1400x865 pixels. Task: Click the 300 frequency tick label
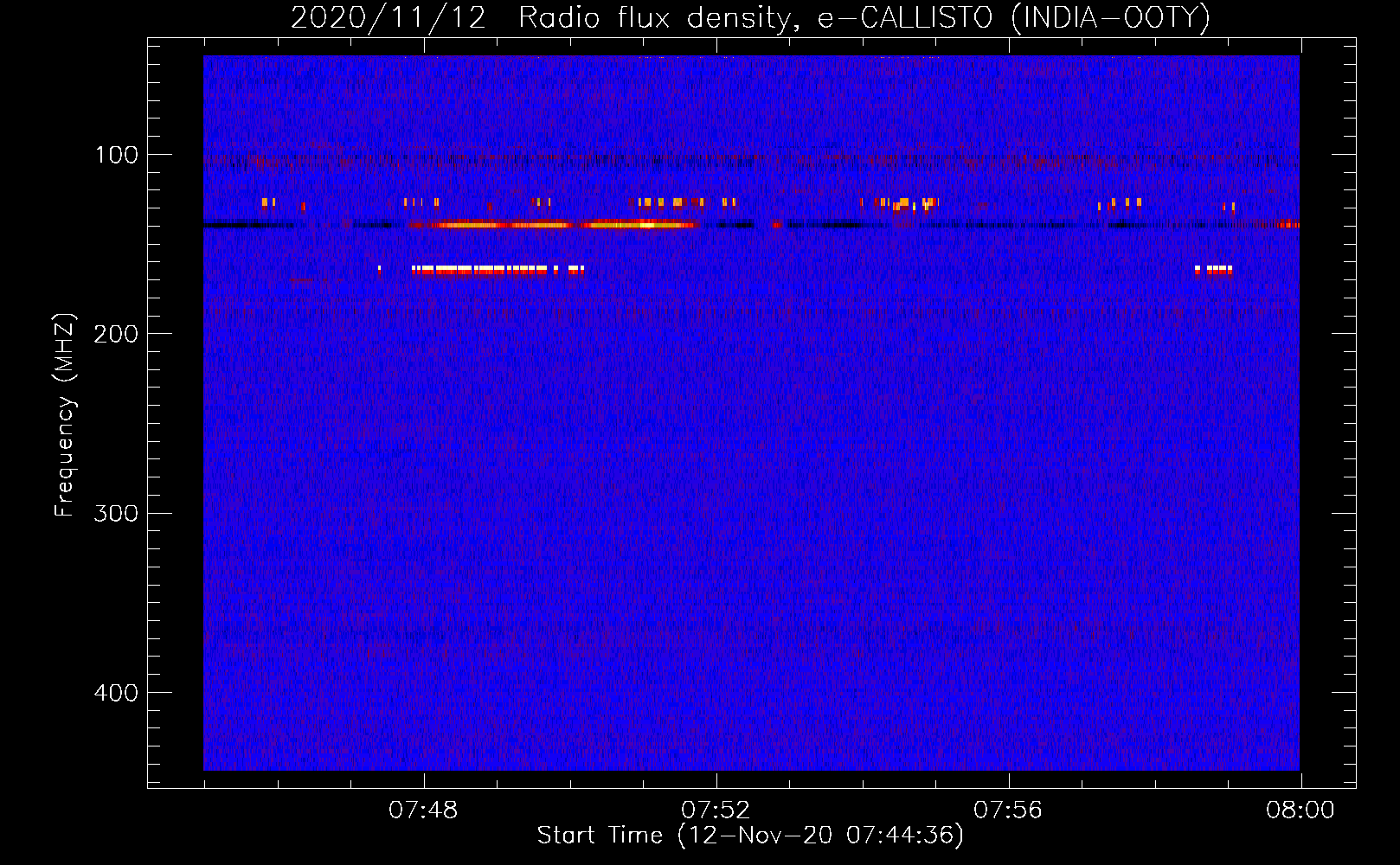coord(116,513)
